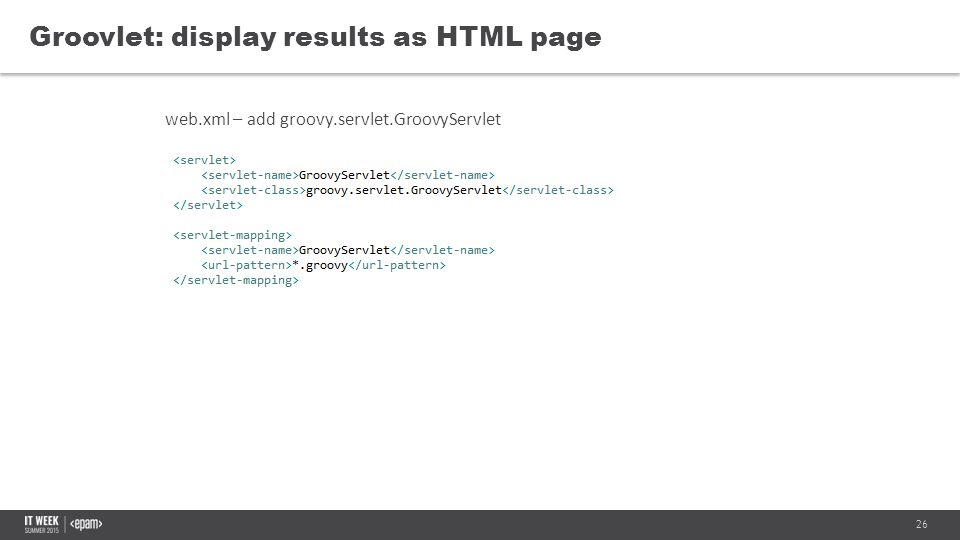Click the closing </servlet-mapping> tag line
The image size is (960, 540).
coord(236,280)
